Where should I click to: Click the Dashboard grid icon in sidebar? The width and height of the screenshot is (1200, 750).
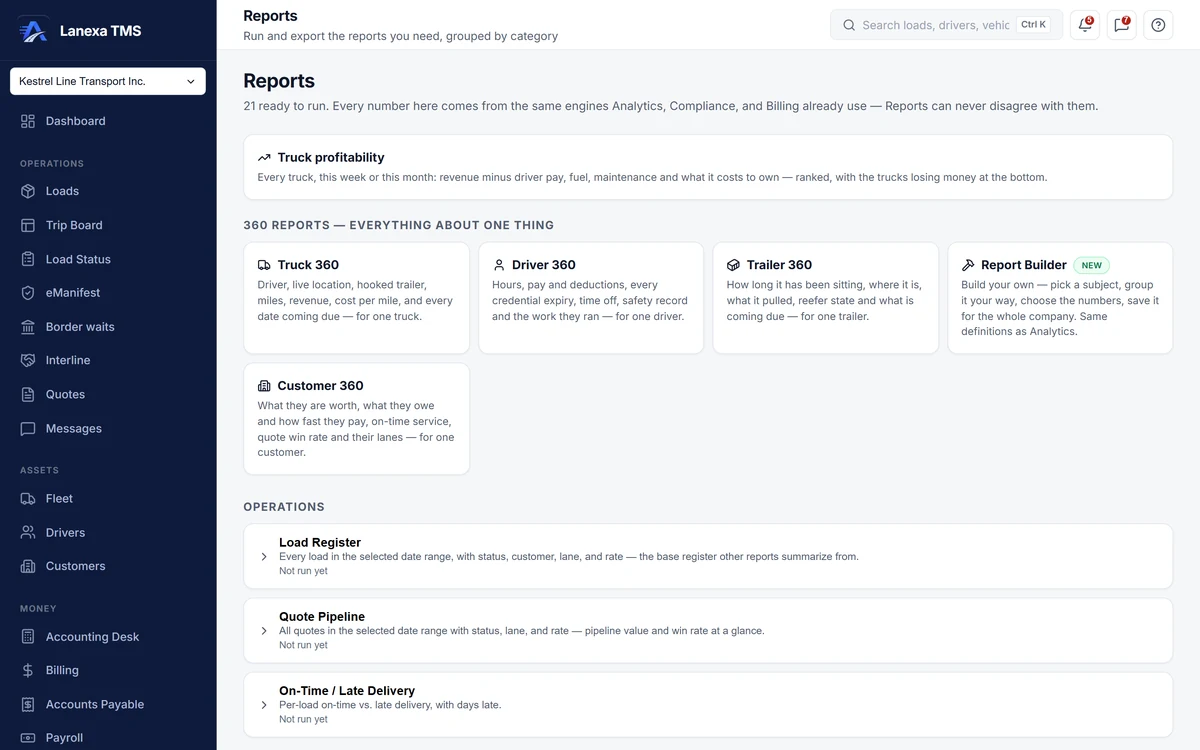click(28, 121)
